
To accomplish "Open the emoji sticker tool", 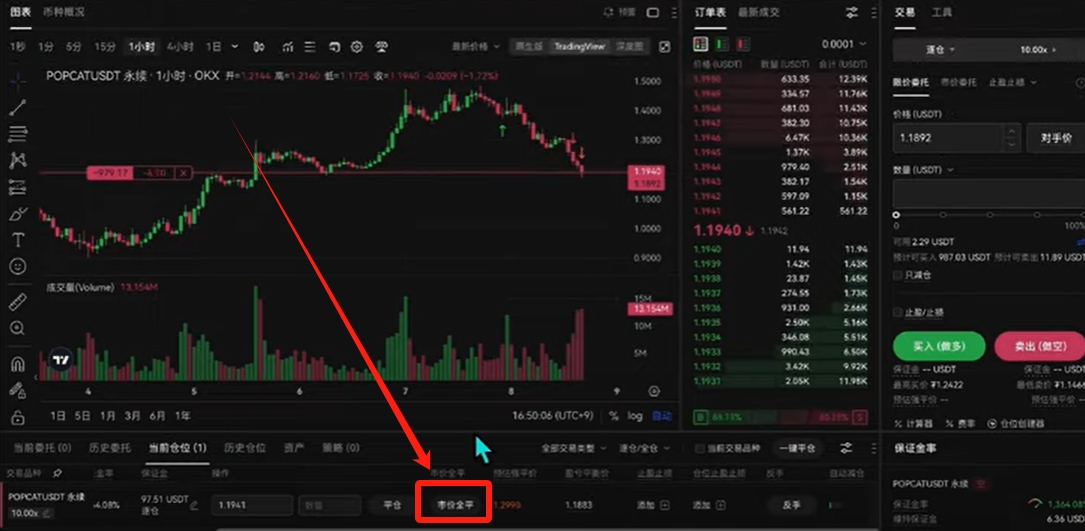I will 19,266.
